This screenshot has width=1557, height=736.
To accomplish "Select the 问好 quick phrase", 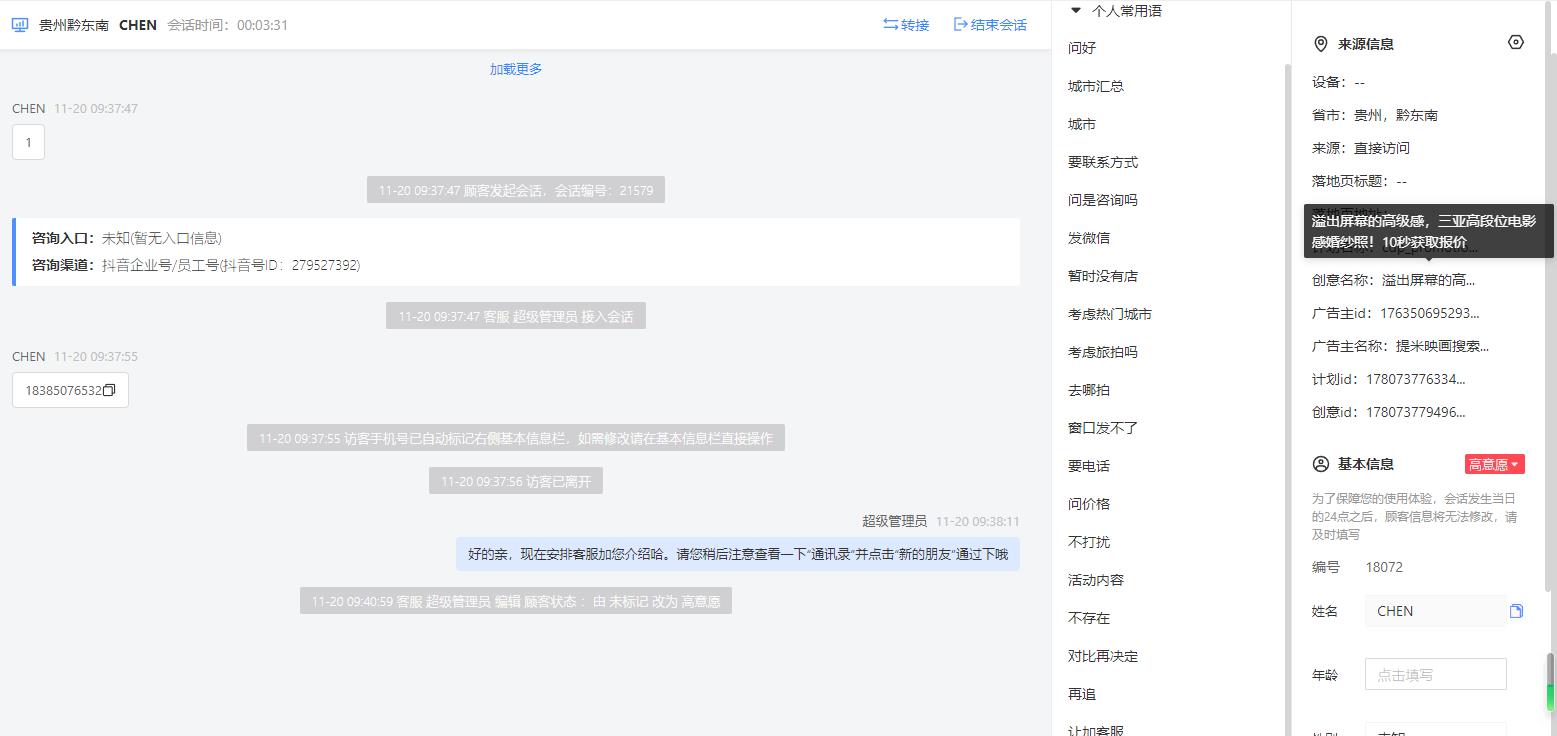I will pos(1082,48).
